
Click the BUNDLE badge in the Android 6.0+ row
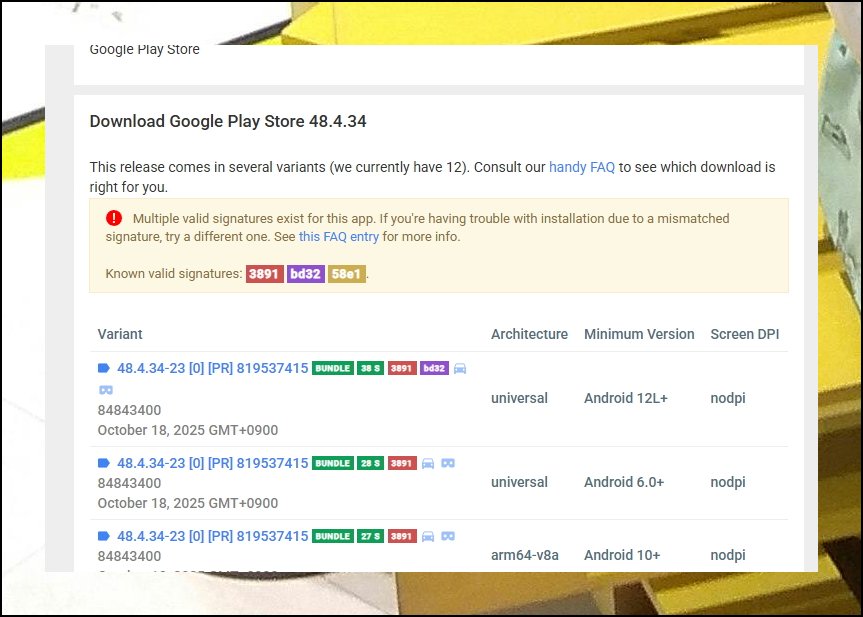tap(332, 463)
